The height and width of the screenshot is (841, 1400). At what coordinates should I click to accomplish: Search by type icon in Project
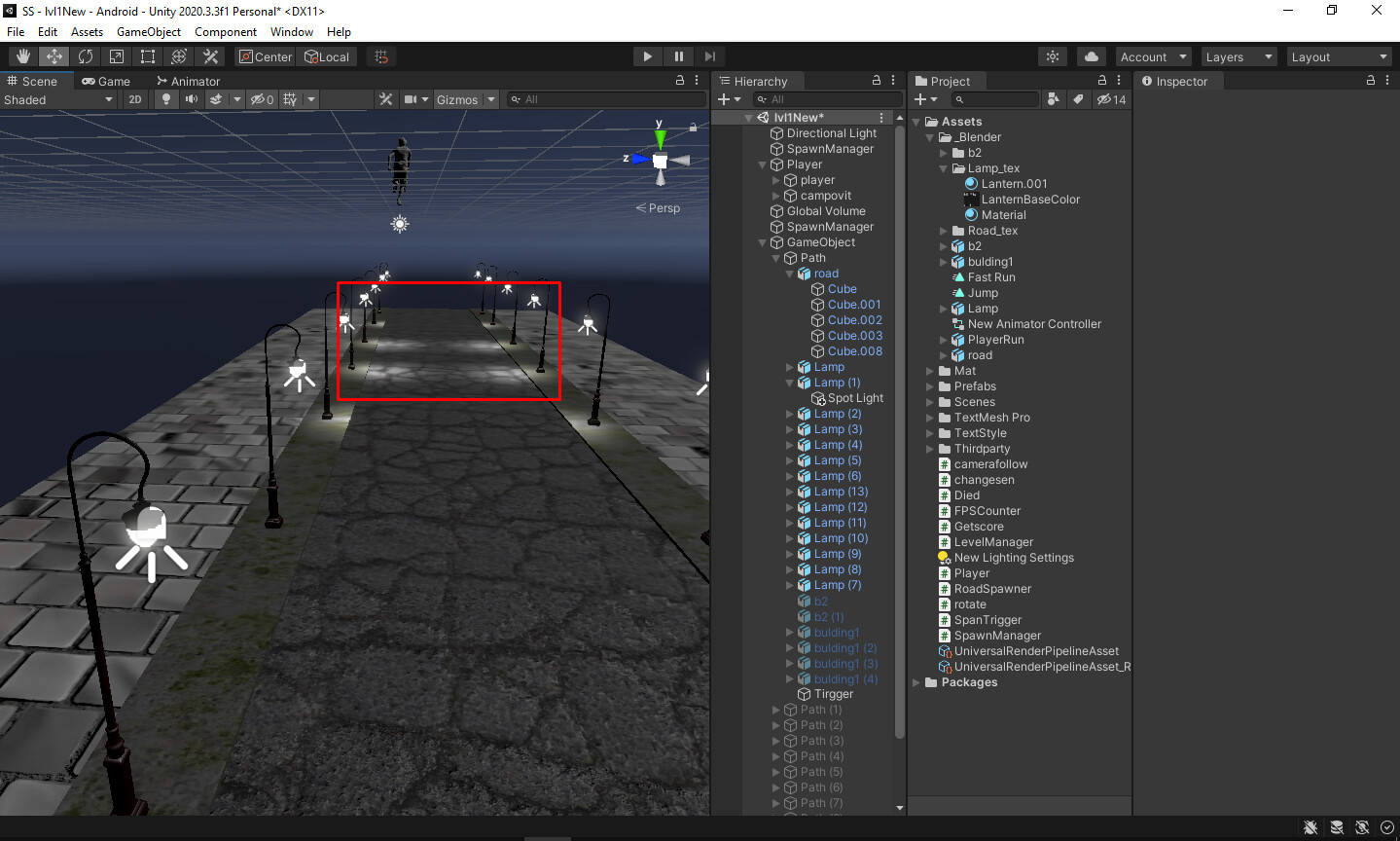(x=1053, y=99)
